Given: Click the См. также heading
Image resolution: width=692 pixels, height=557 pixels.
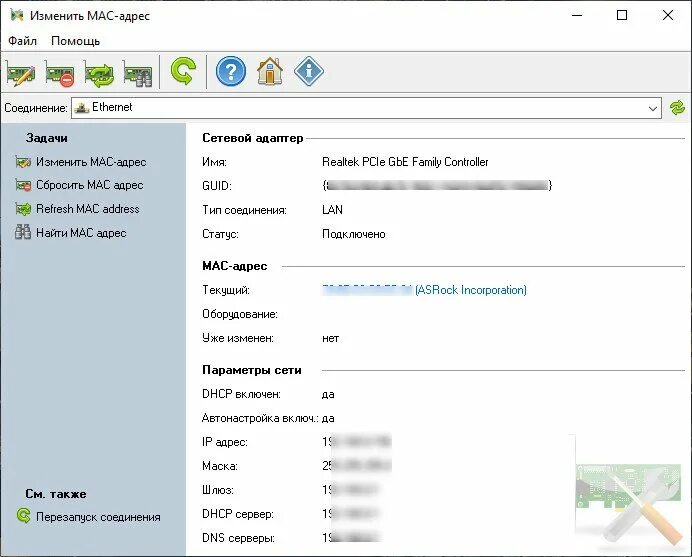Looking at the screenshot, I should (56, 493).
